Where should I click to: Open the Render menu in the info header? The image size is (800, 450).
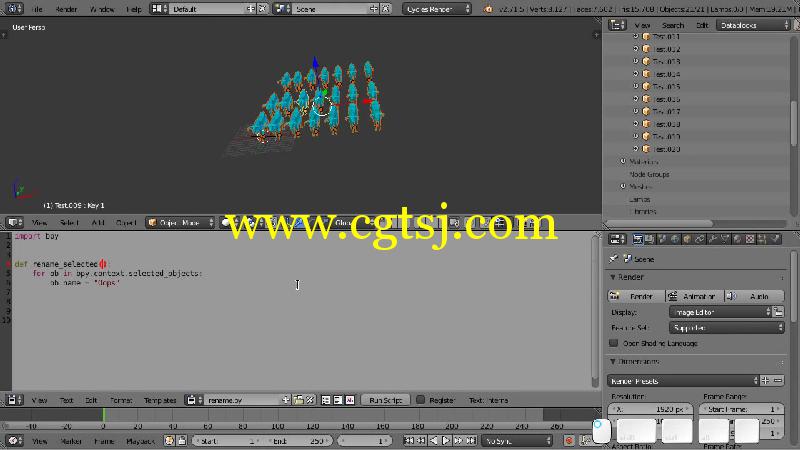tap(66, 9)
